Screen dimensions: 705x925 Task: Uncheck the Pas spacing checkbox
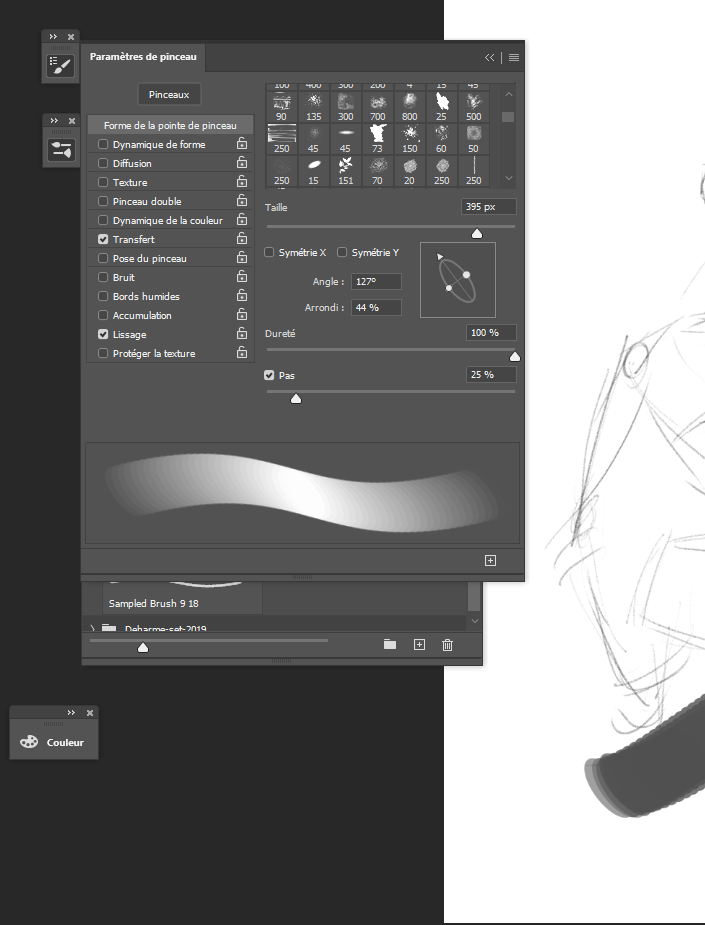click(x=269, y=375)
